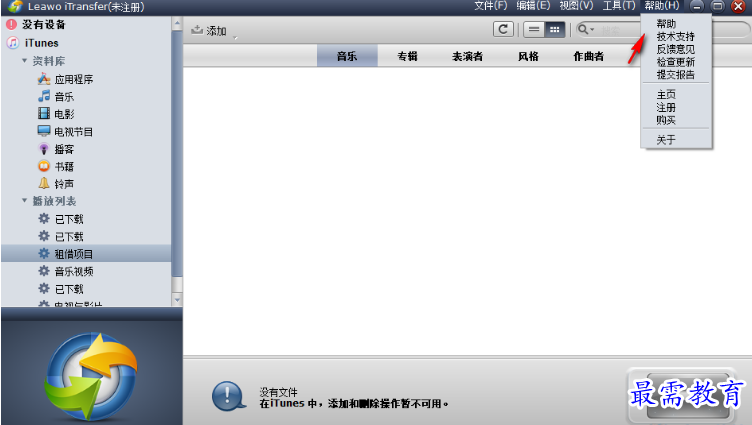The image size is (752, 425).
Task: Close the Leawo iTransfer window
Action: pos(739,6)
